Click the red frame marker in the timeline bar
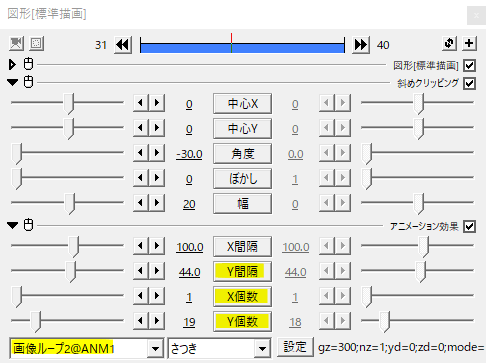This screenshot has width=486, height=363. click(231, 43)
